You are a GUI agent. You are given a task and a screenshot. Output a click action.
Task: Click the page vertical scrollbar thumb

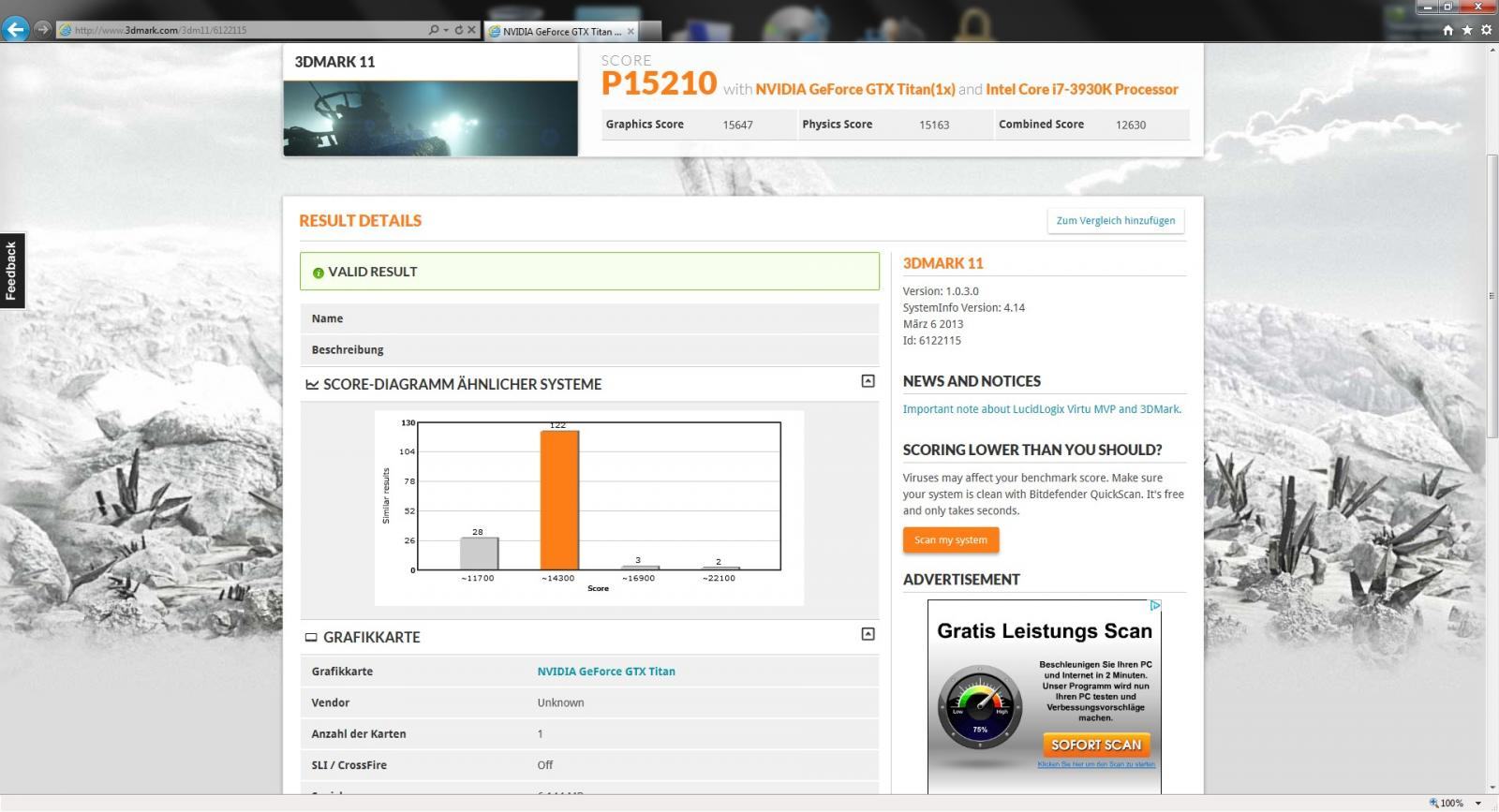(x=1492, y=296)
